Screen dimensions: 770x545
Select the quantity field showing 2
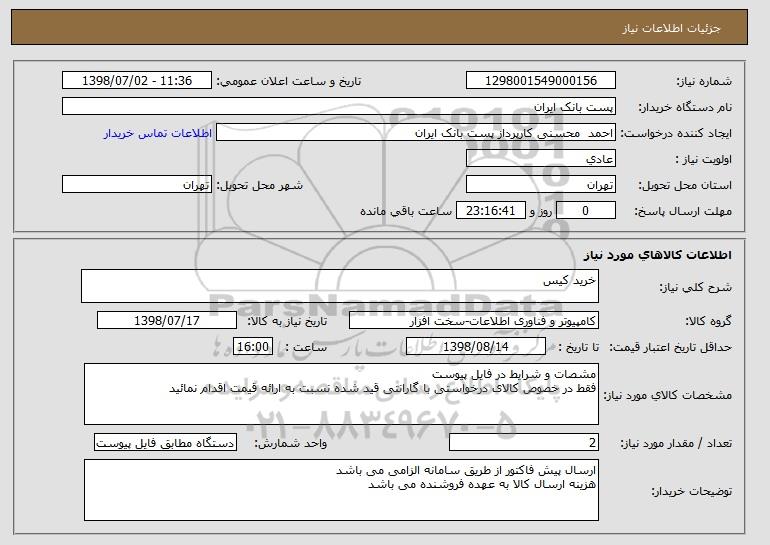click(x=524, y=442)
